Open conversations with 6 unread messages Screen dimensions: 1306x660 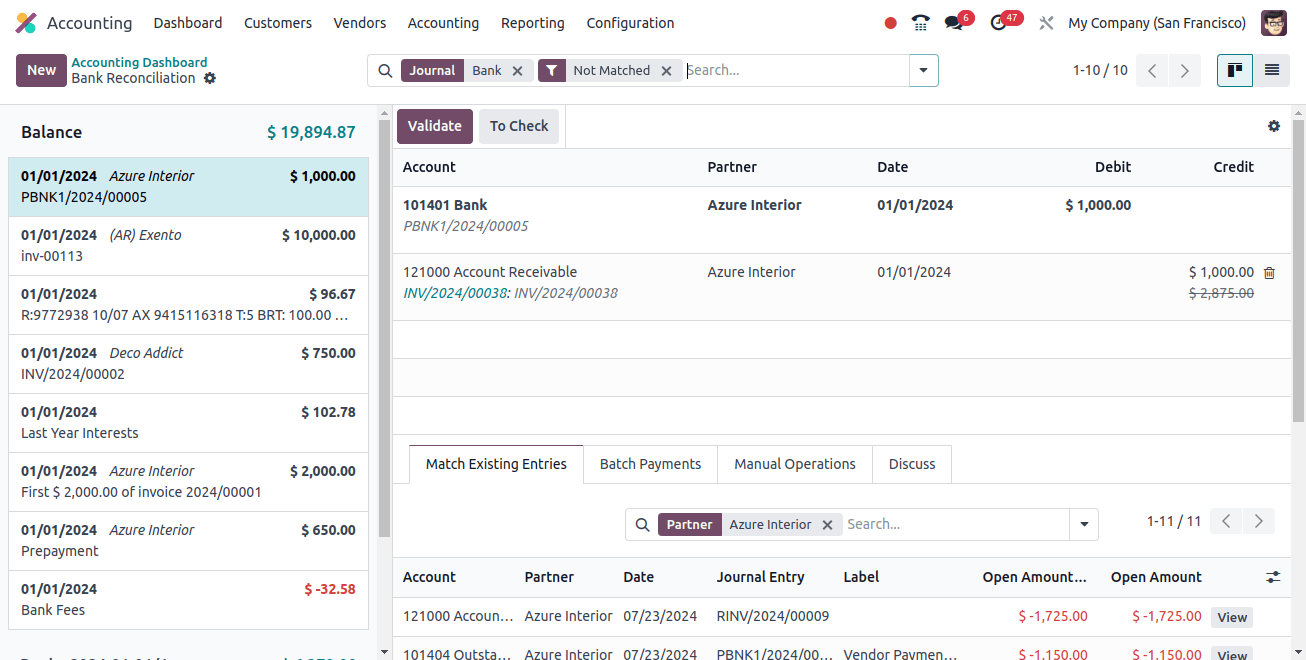click(954, 23)
